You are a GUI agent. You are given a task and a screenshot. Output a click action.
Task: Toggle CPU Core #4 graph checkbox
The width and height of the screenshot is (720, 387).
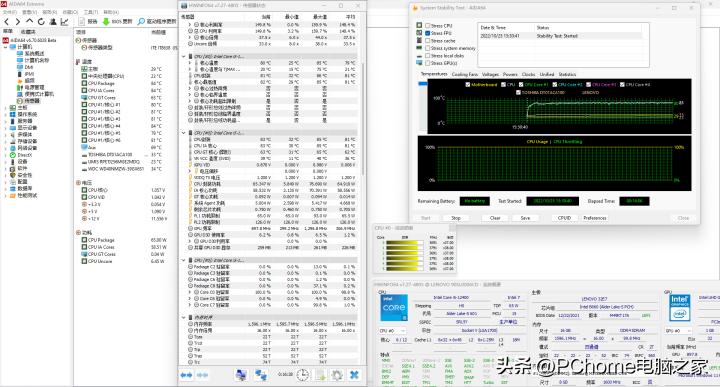(622, 84)
